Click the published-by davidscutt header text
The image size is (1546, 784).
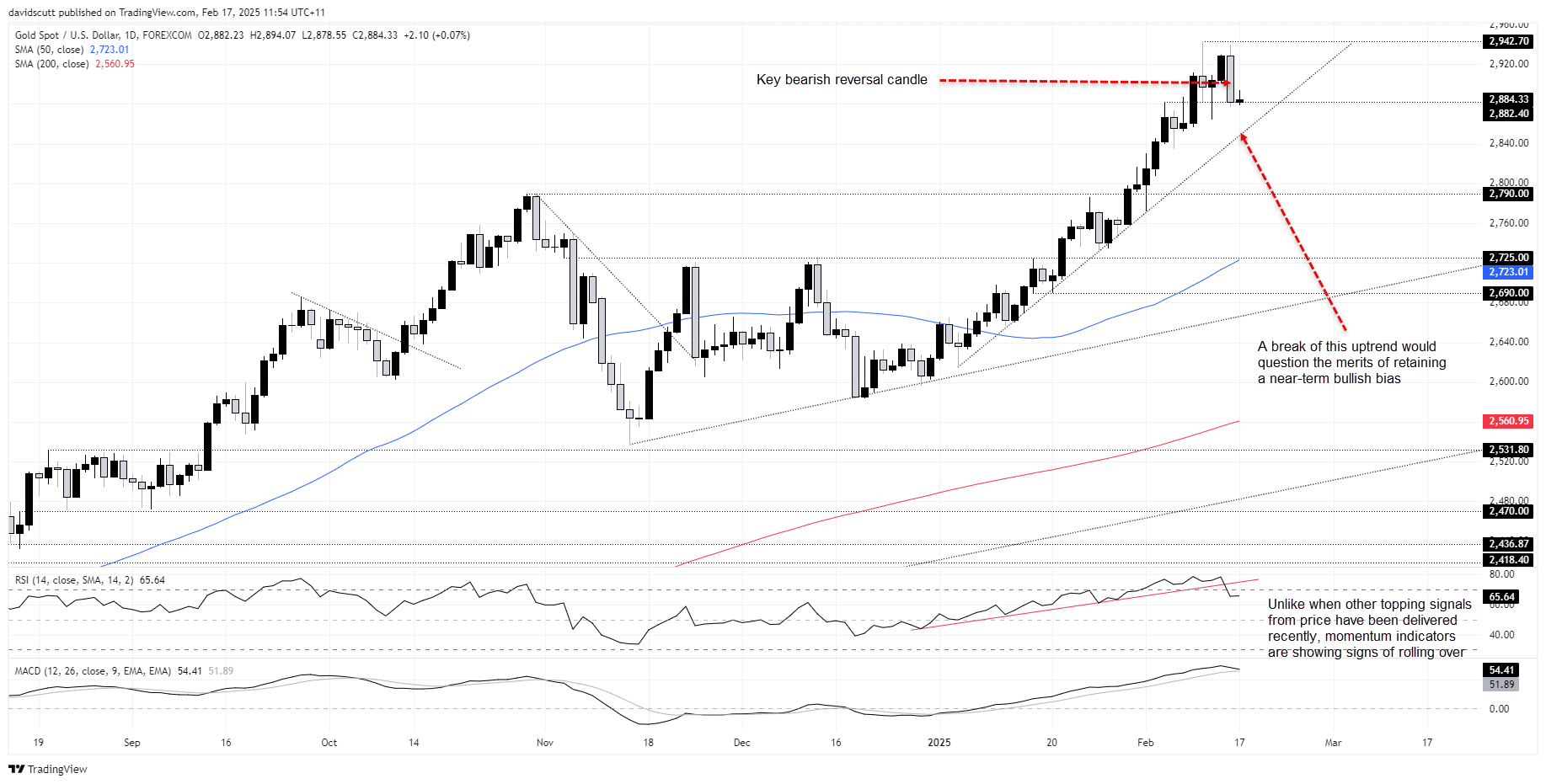point(167,13)
